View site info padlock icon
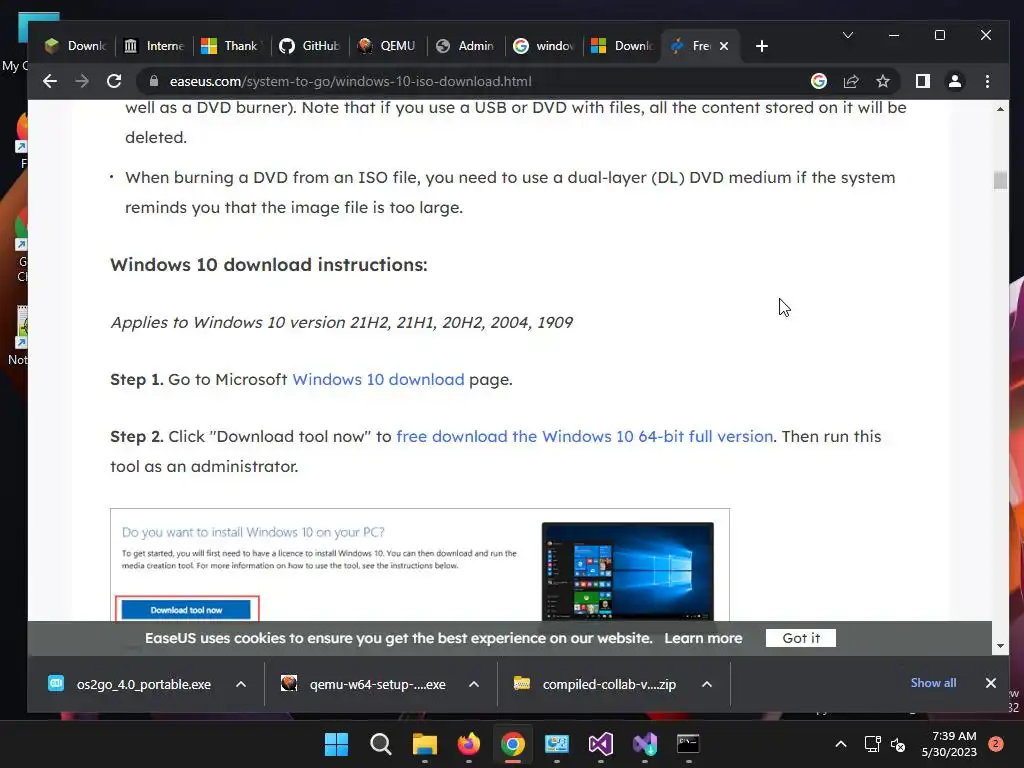Screen dimensions: 1024x768 coord(154,81)
